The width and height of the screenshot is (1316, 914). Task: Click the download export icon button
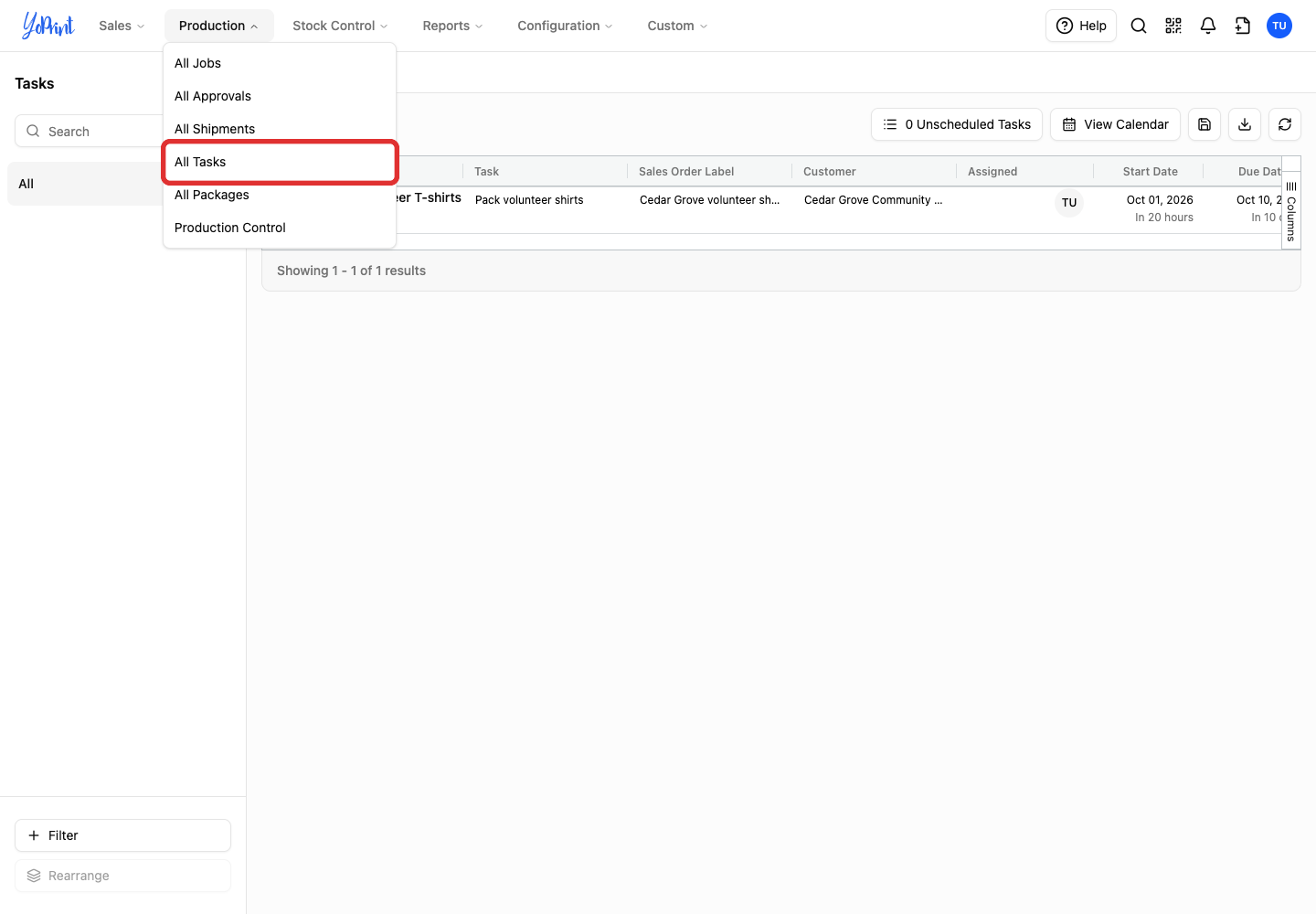click(1245, 124)
